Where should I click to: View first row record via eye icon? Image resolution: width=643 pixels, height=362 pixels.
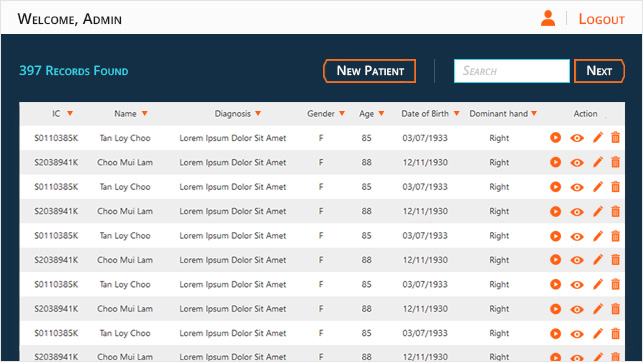(x=577, y=138)
